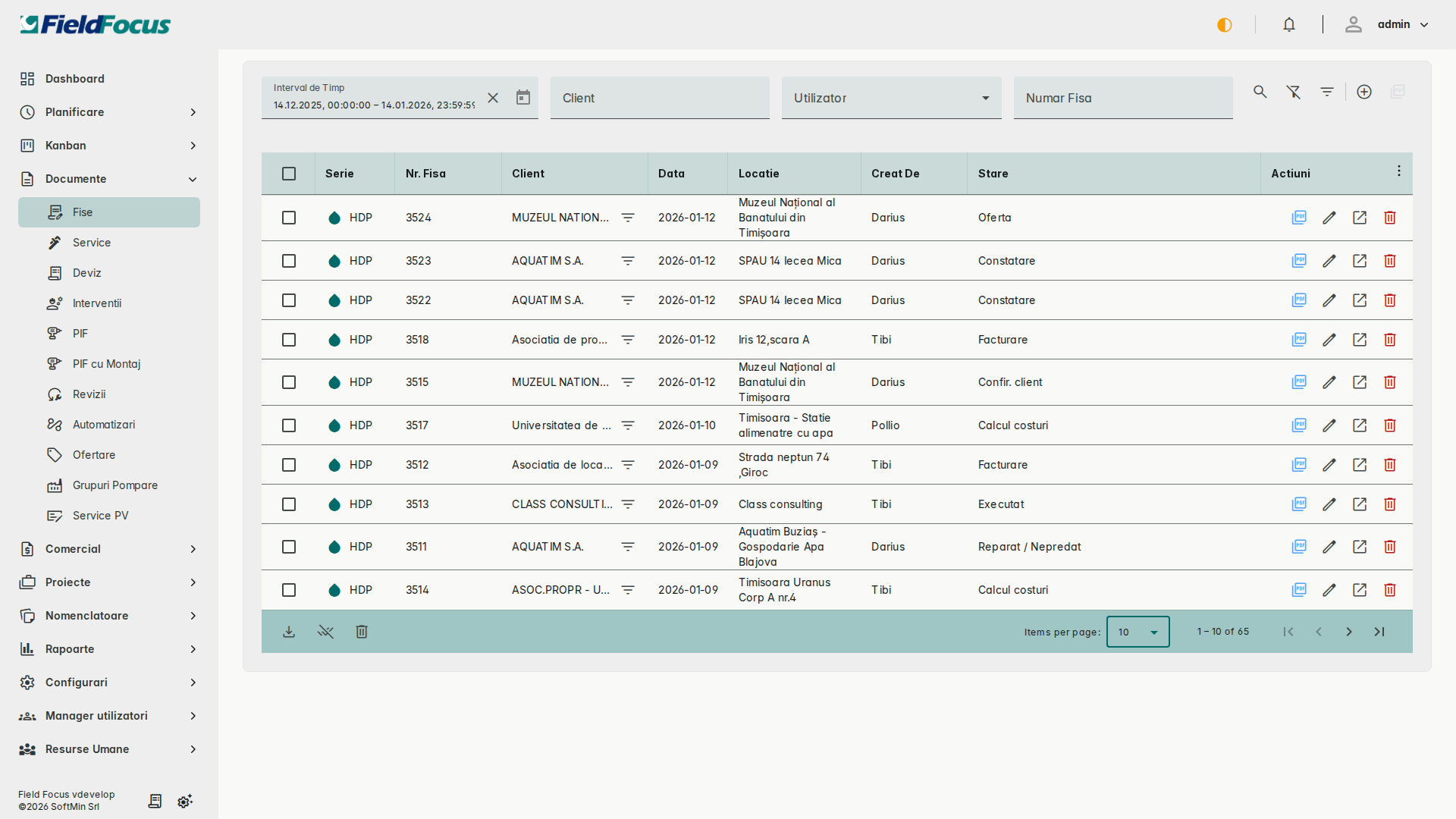Add a new fisa with the plus icon
This screenshot has width=1456, height=819.
coord(1364,92)
